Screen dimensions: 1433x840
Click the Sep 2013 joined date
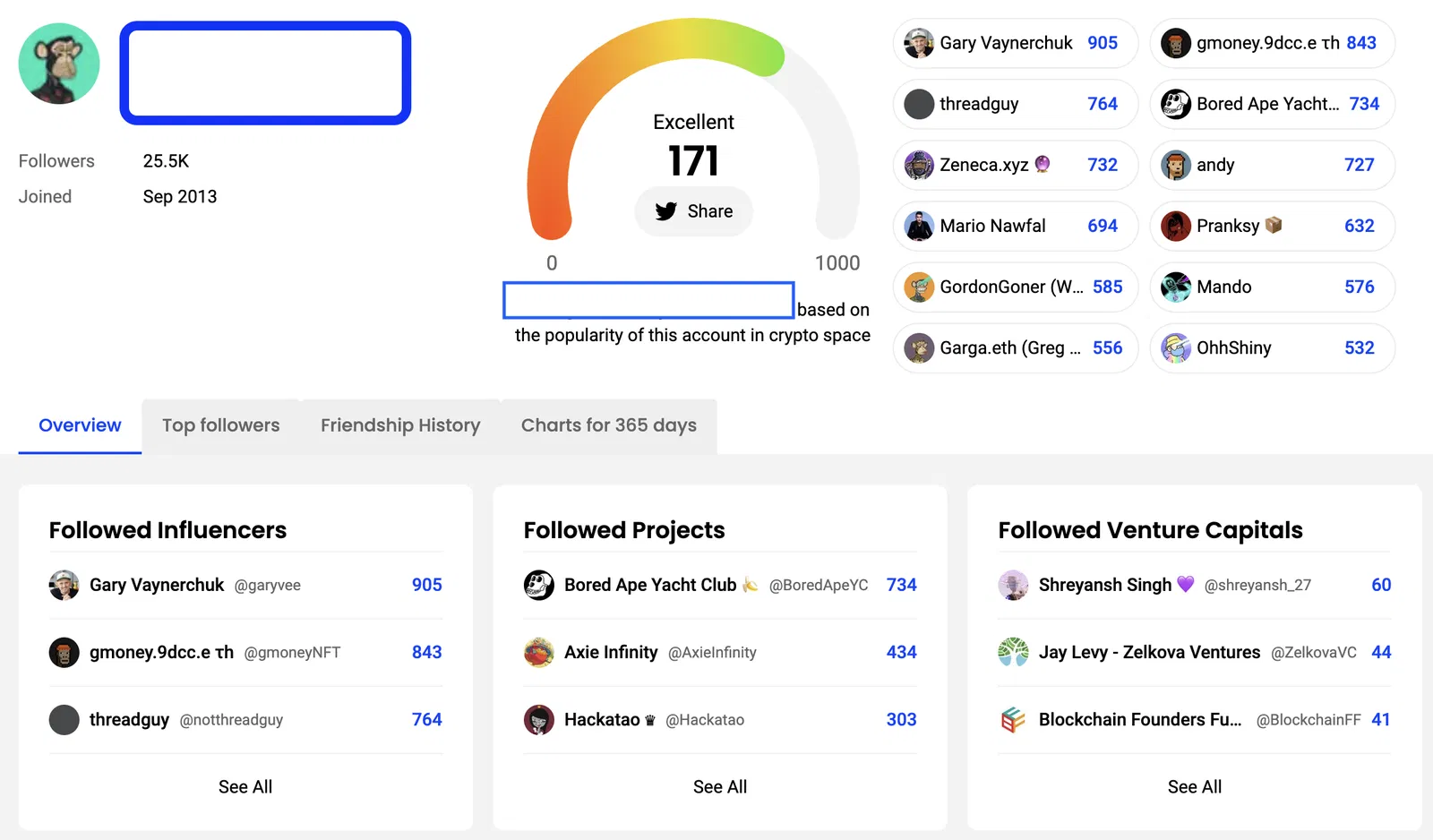pos(180,197)
